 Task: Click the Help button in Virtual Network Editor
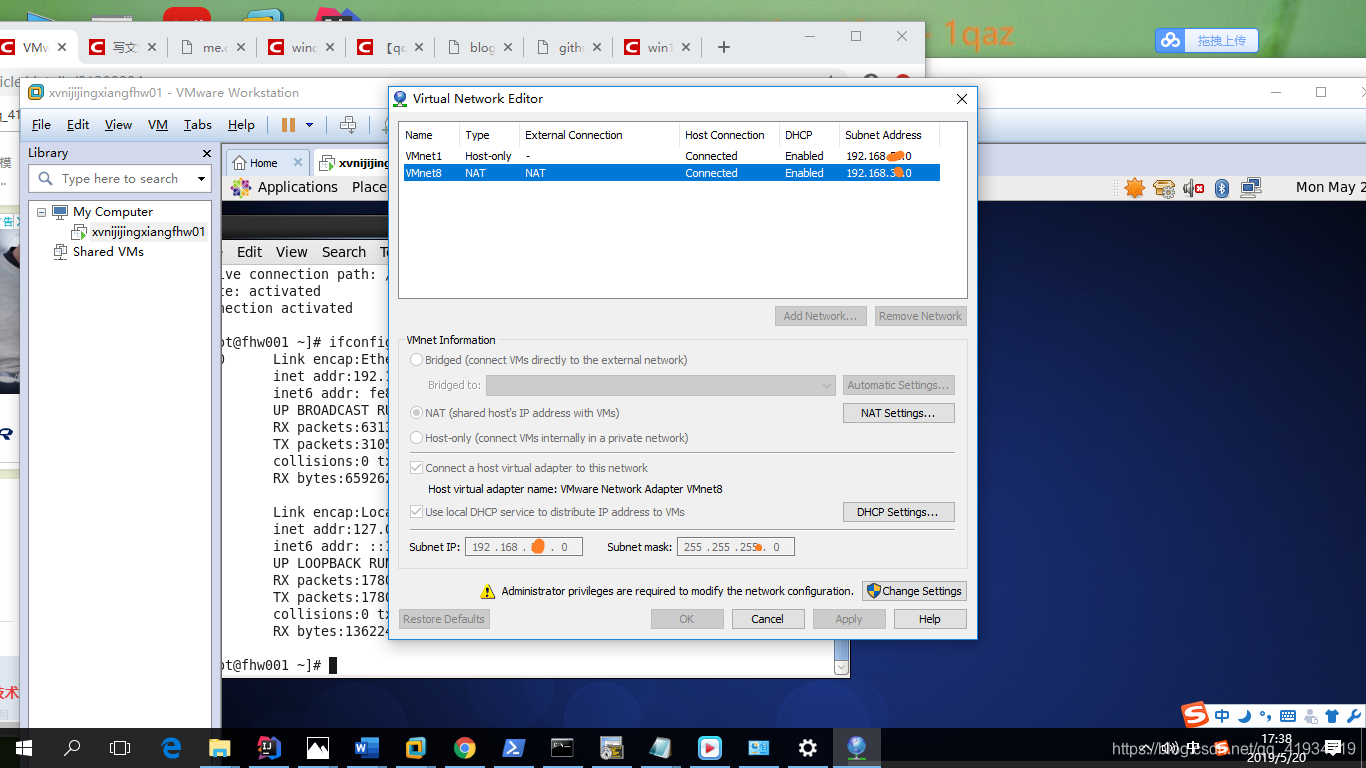[x=930, y=619]
